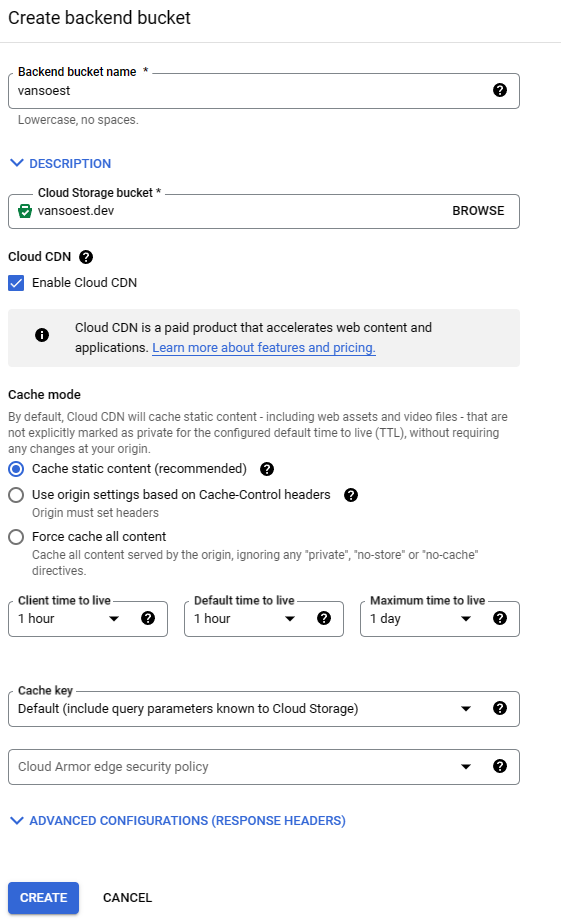
Task: Click the CREATE button
Action: tap(44, 898)
